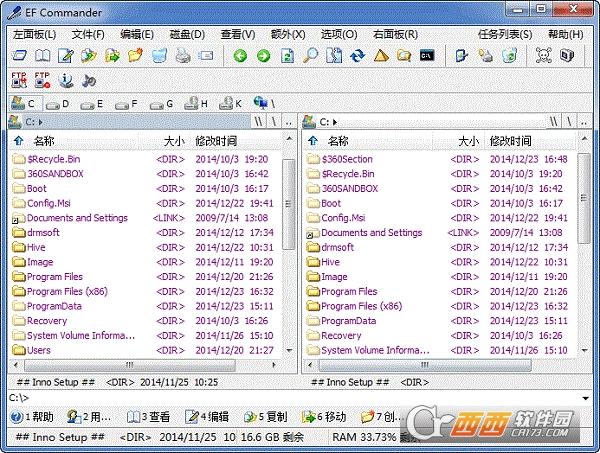
Task: Sort right panel by 大小 column header
Action: pyautogui.click(x=468, y=141)
